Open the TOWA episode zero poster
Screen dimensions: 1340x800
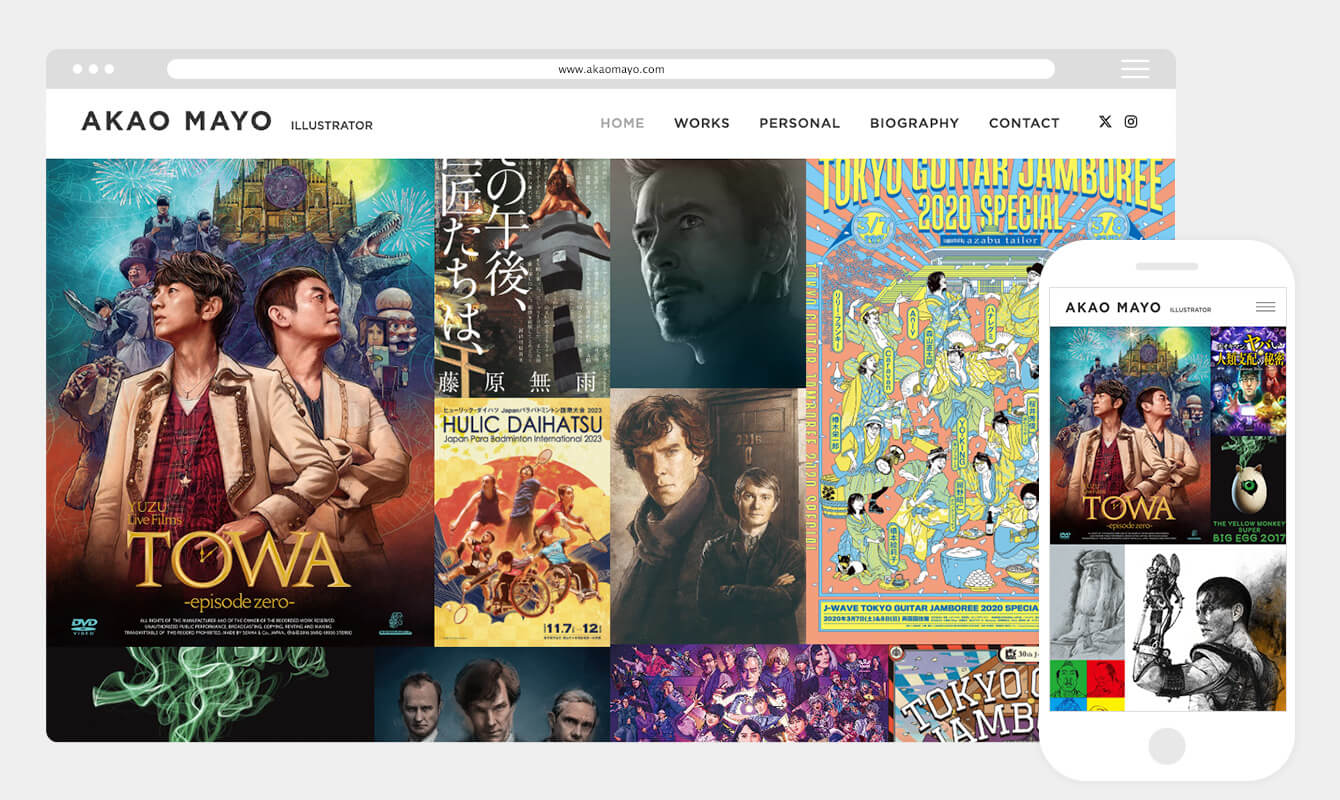240,402
